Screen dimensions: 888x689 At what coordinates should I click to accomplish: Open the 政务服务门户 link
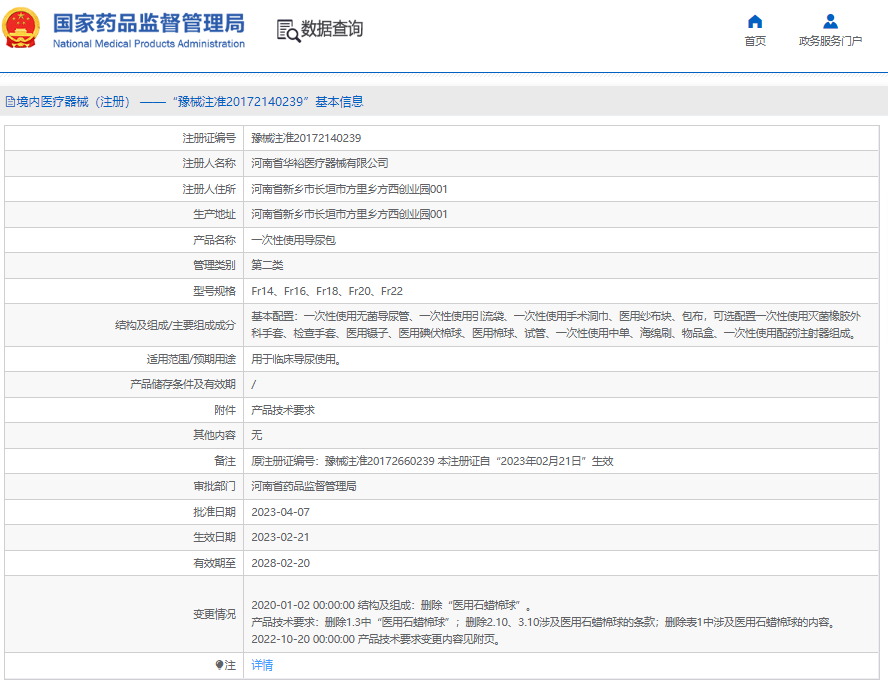830,41
